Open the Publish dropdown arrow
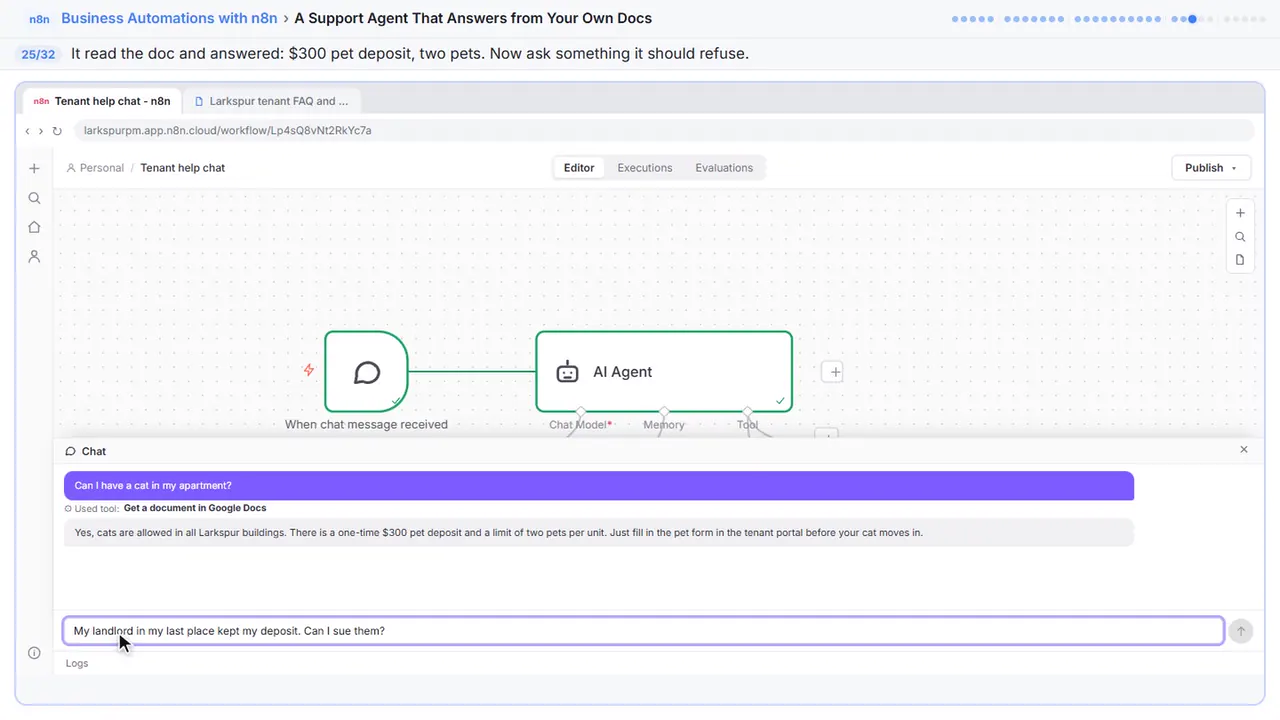The width and height of the screenshot is (1280, 720). [x=1234, y=168]
